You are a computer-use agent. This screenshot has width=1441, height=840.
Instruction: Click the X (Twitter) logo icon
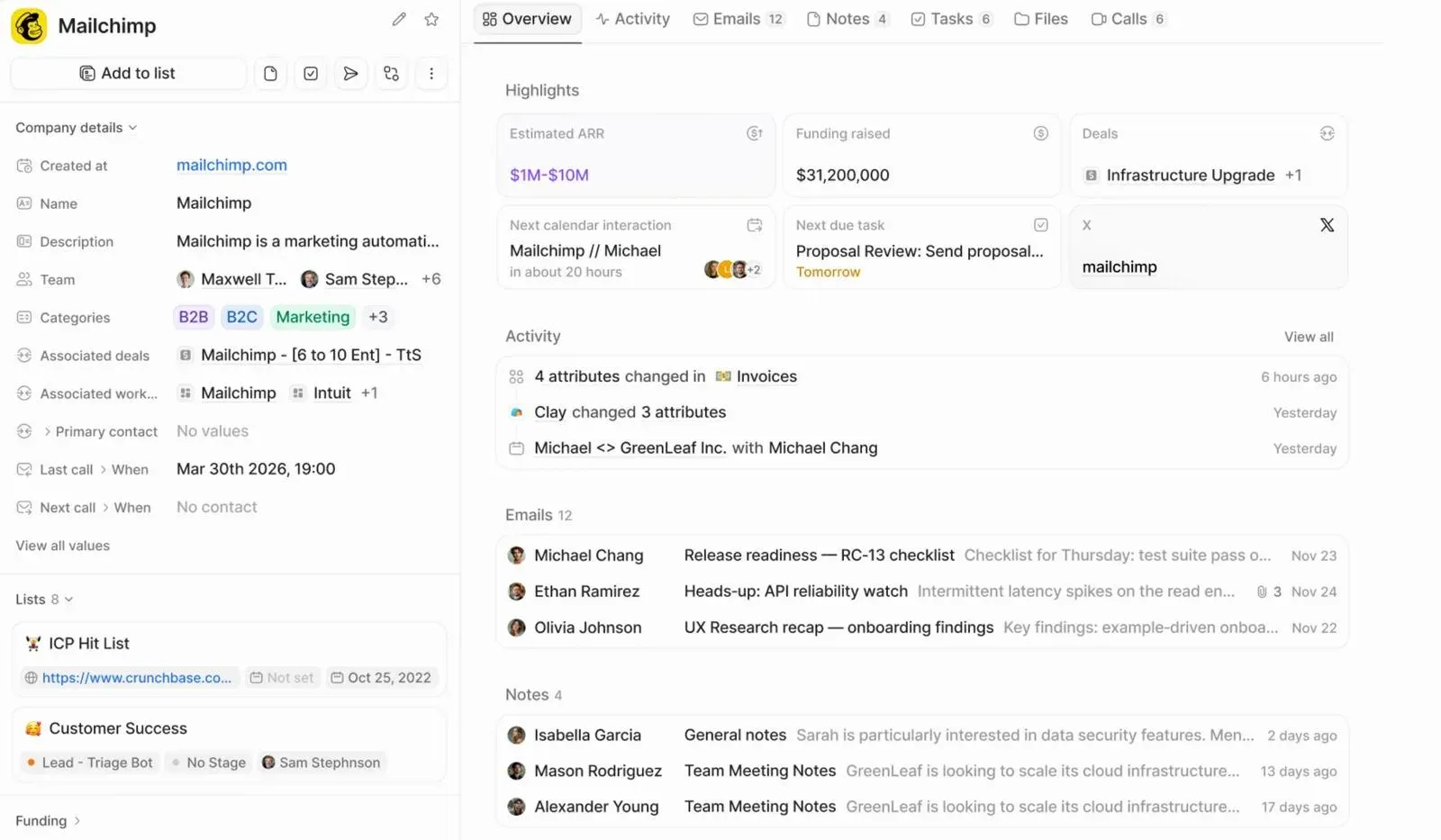(1327, 225)
